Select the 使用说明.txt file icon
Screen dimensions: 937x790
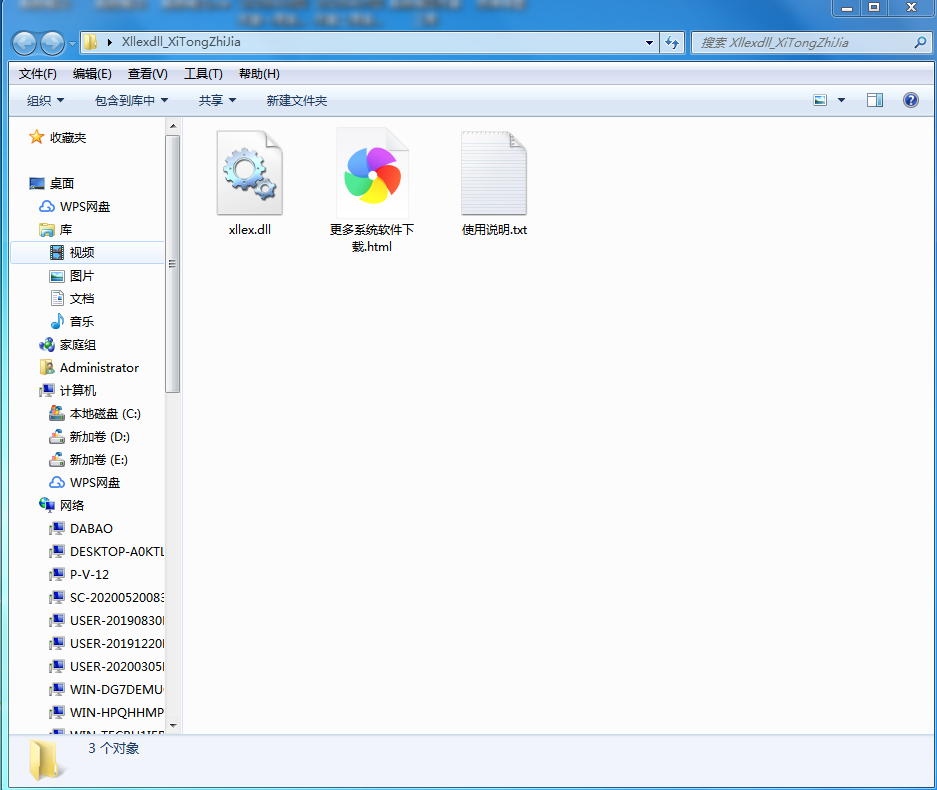pyautogui.click(x=494, y=173)
